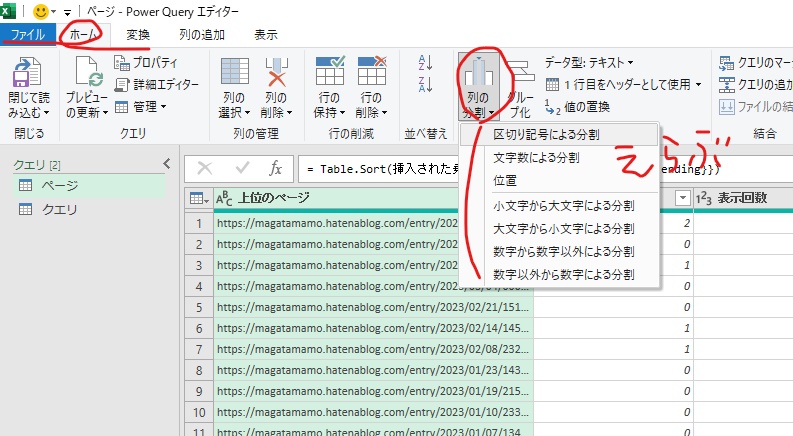The image size is (793, 436).
Task: Click the URL cell ending 2023/01/23/143...
Action: click(373, 370)
